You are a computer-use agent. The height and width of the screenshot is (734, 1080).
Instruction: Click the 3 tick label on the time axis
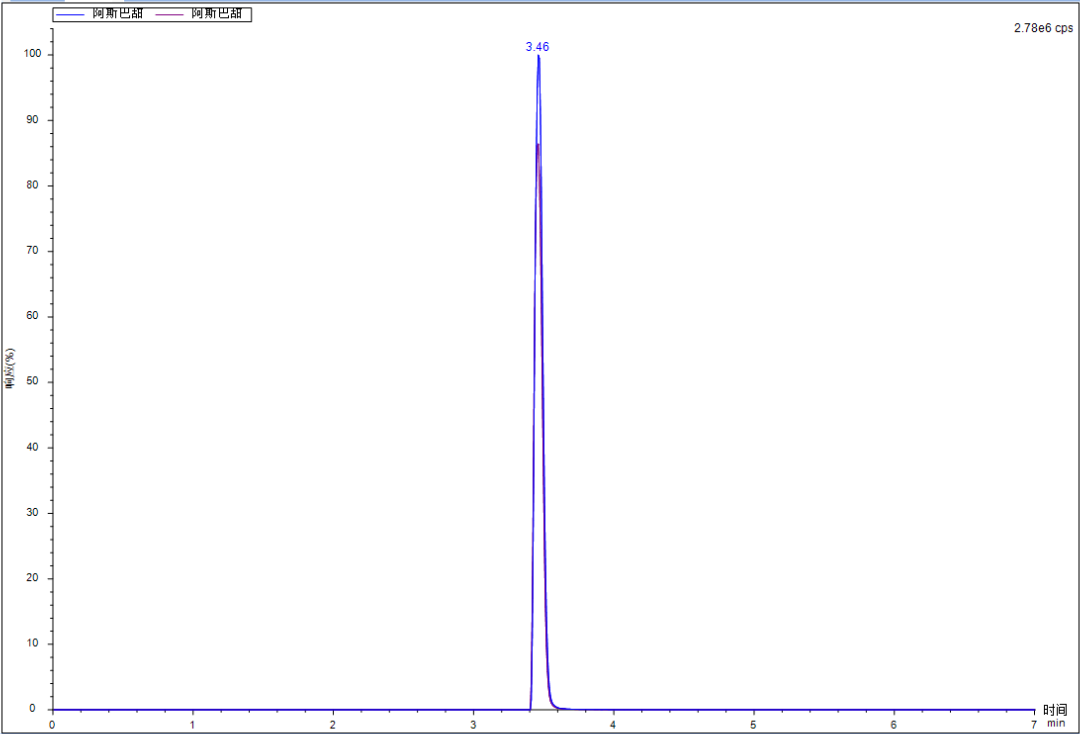pyautogui.click(x=473, y=724)
